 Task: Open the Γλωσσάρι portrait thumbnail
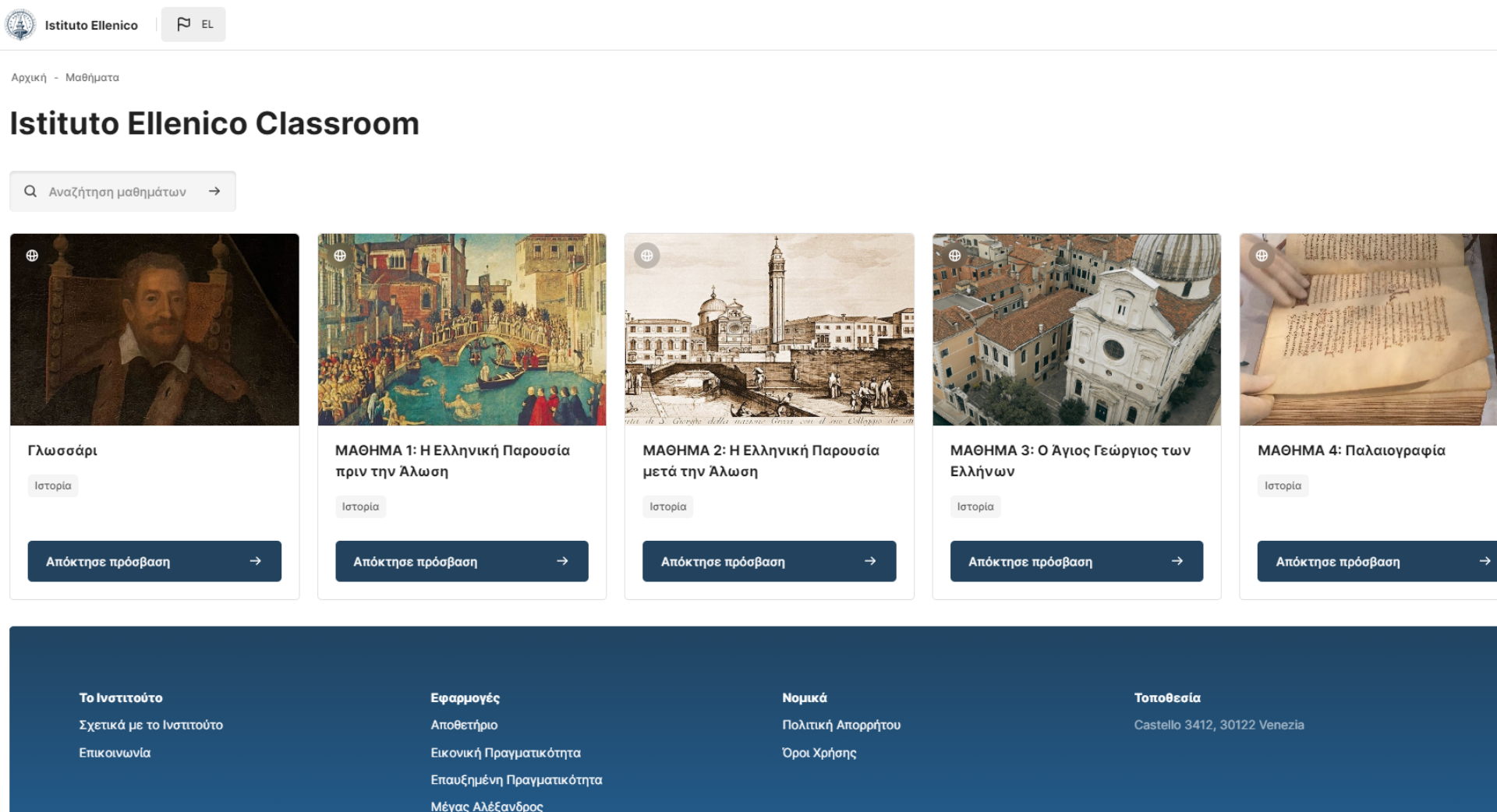pyautogui.click(x=154, y=330)
